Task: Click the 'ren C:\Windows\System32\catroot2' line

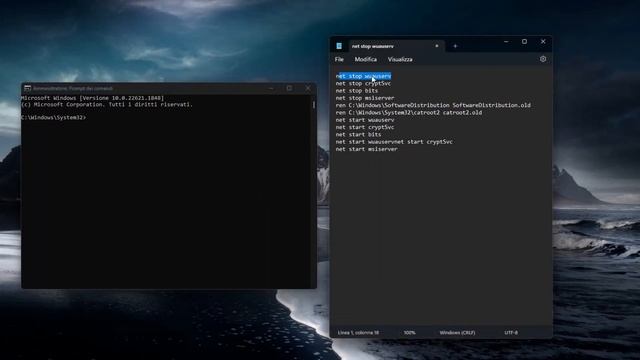Action: coord(409,113)
